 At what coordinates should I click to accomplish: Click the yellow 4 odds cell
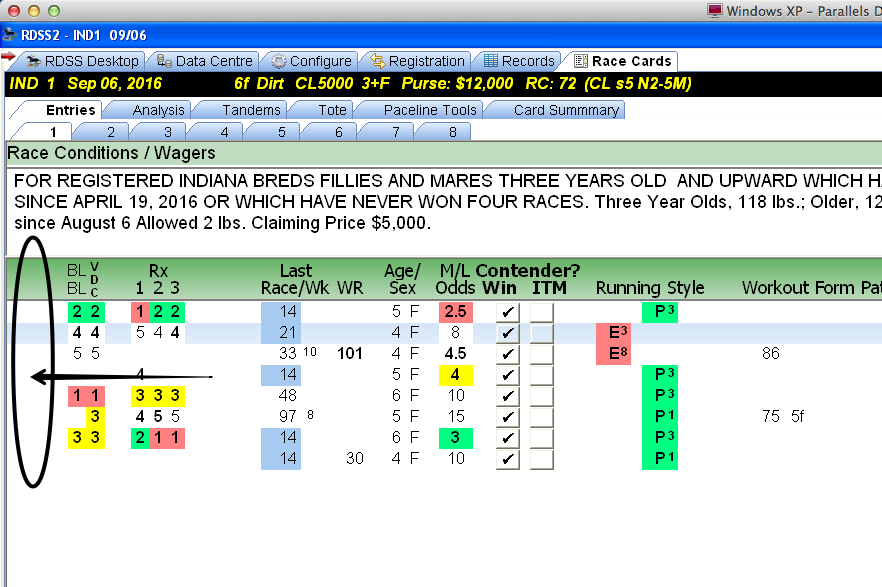[x=456, y=374]
